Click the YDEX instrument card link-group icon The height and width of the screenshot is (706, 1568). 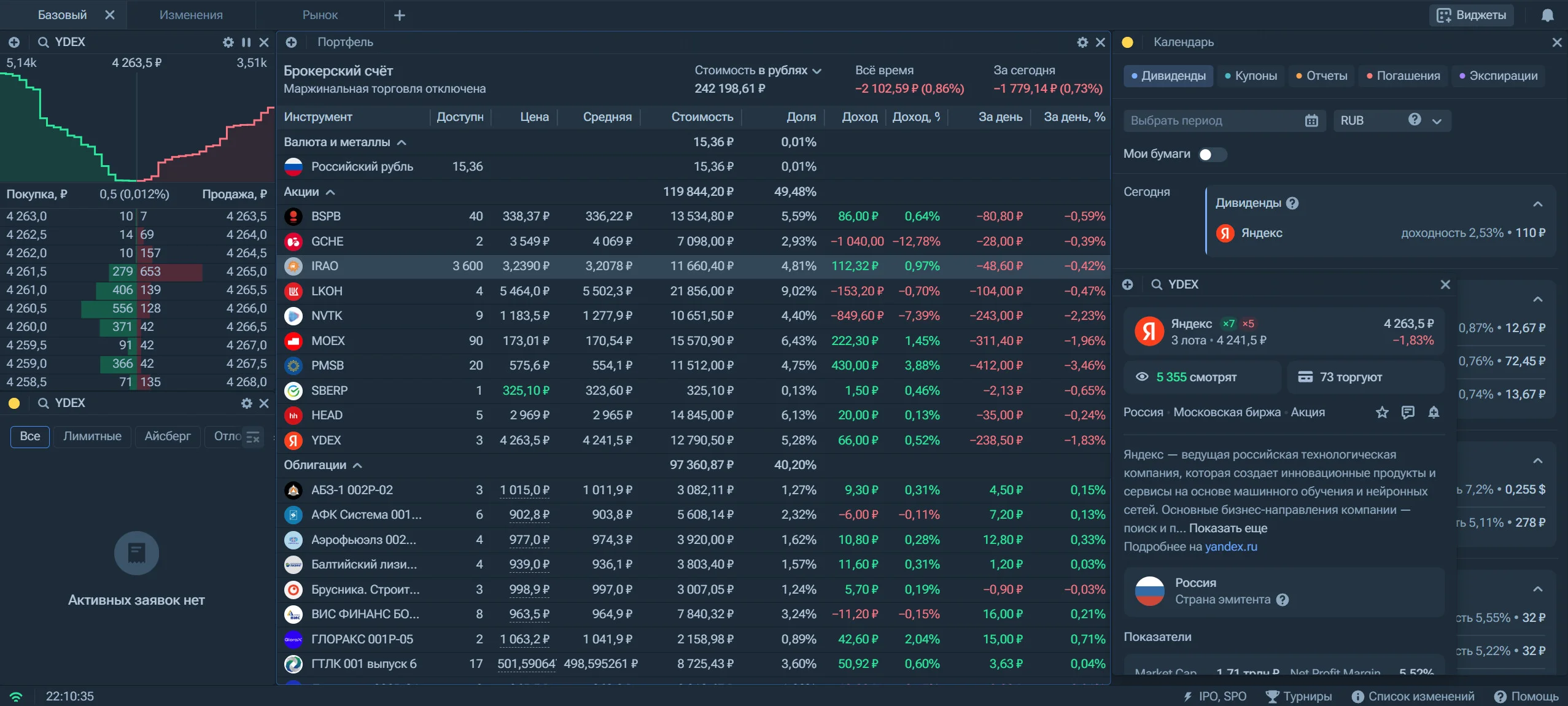(x=1128, y=285)
